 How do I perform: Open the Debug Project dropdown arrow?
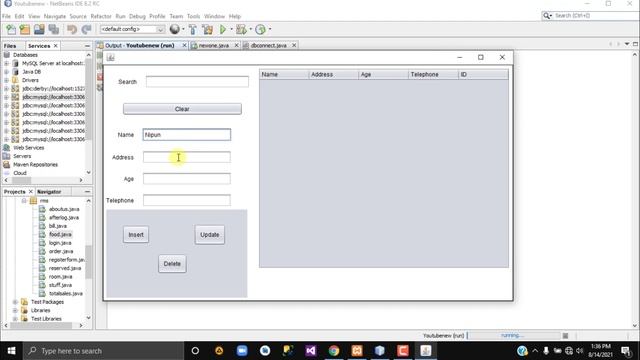tap(251, 29)
